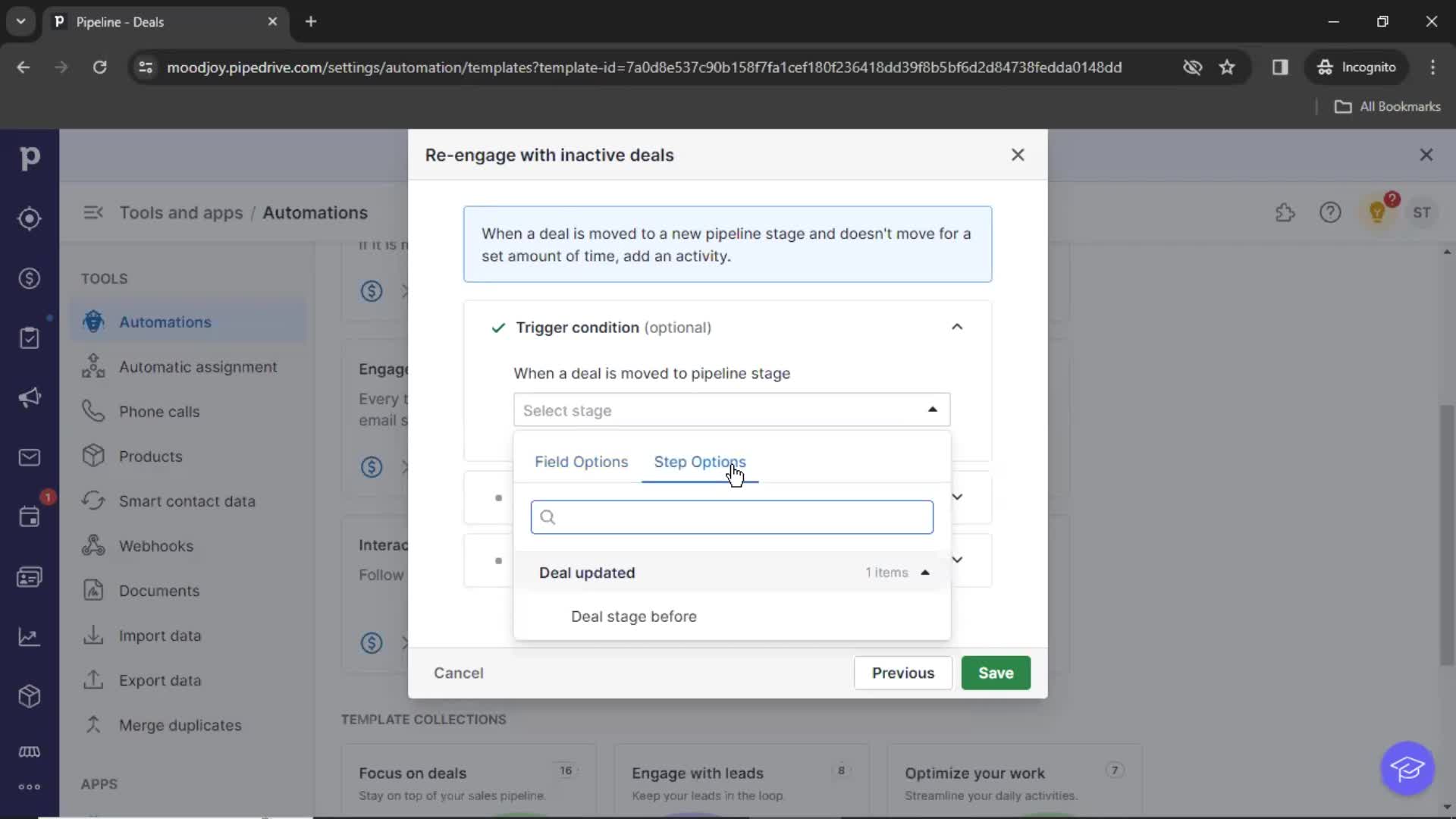Click the stage search input field
Screen dimensions: 1456x819
(x=732, y=516)
